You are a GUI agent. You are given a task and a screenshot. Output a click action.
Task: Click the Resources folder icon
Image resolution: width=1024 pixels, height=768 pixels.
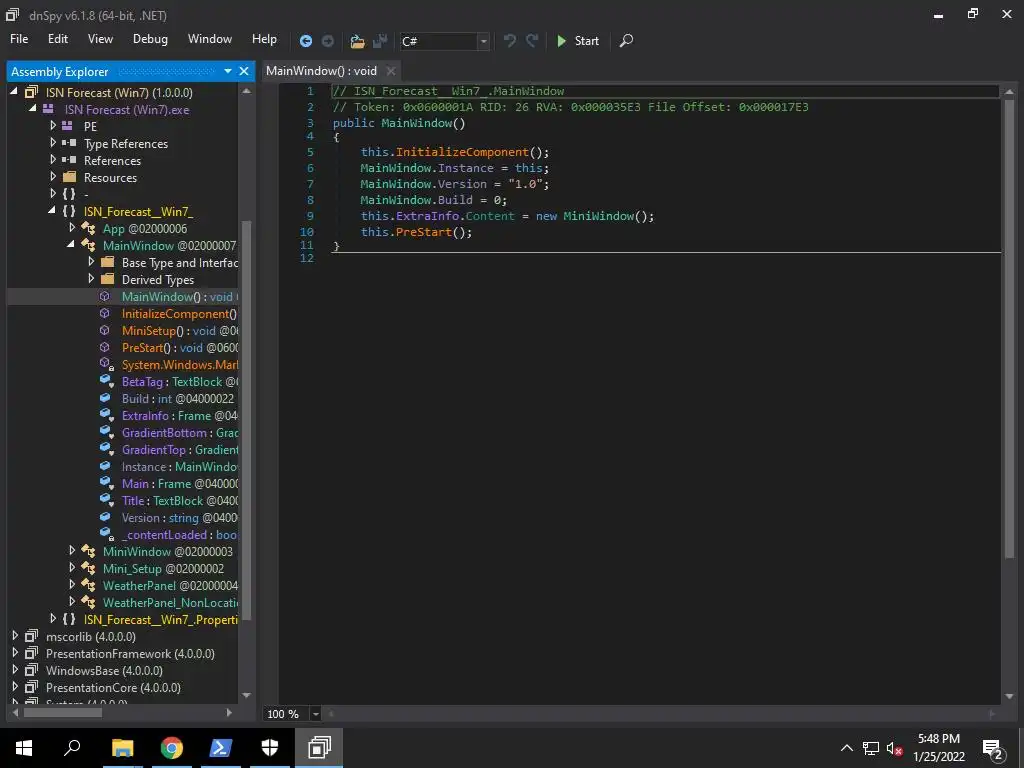tap(69, 177)
